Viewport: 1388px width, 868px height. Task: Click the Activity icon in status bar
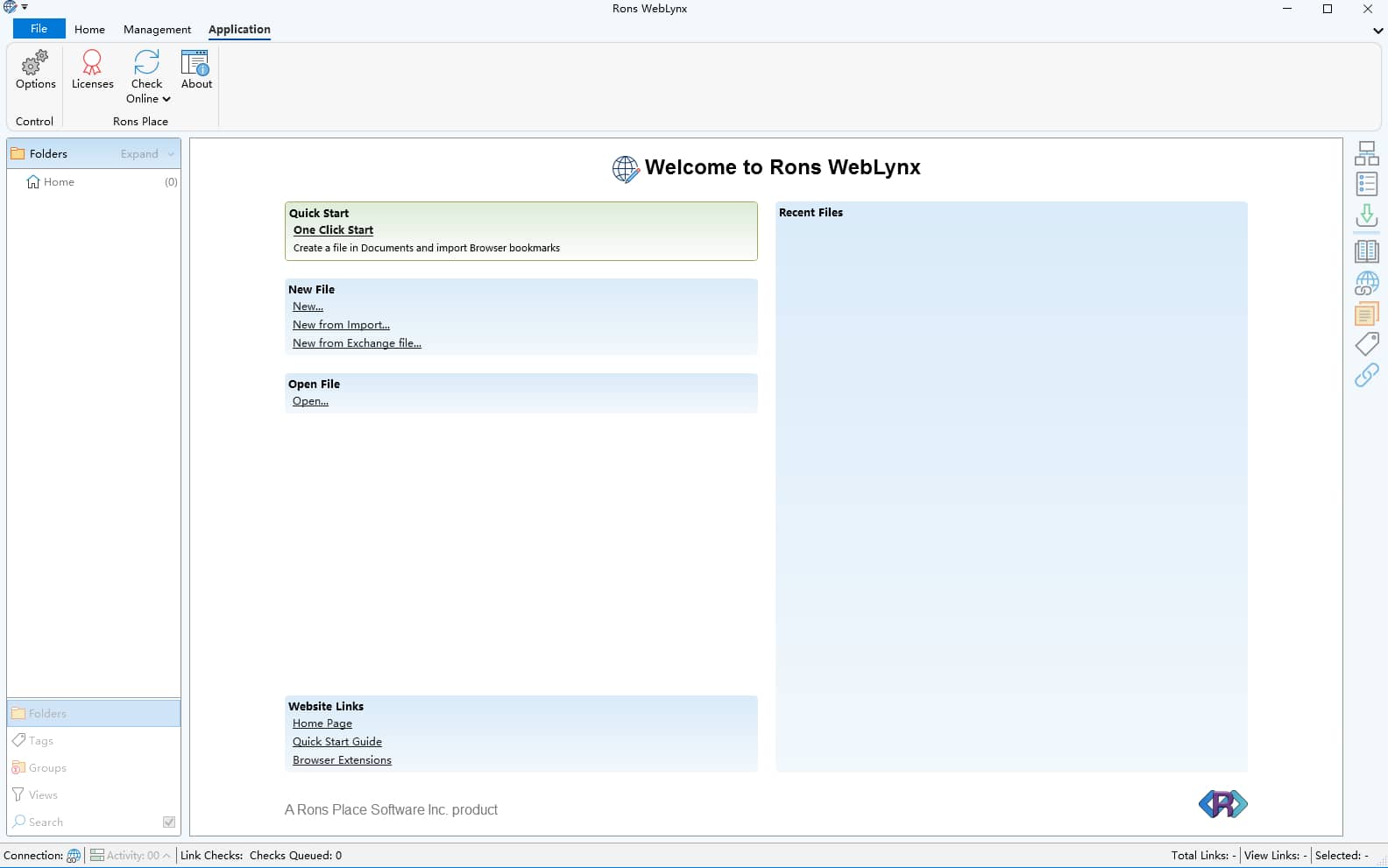coord(97,856)
